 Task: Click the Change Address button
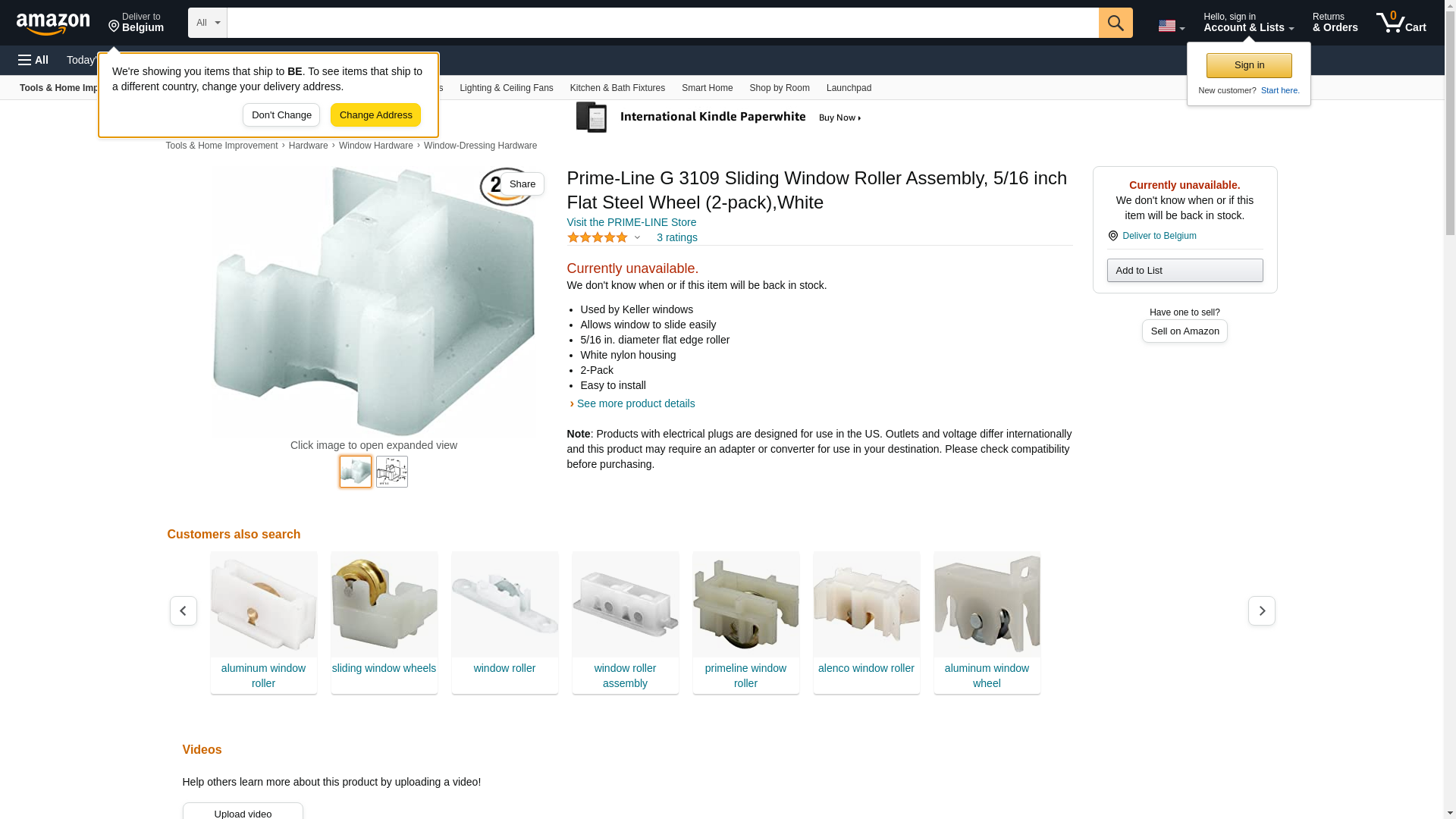click(375, 115)
